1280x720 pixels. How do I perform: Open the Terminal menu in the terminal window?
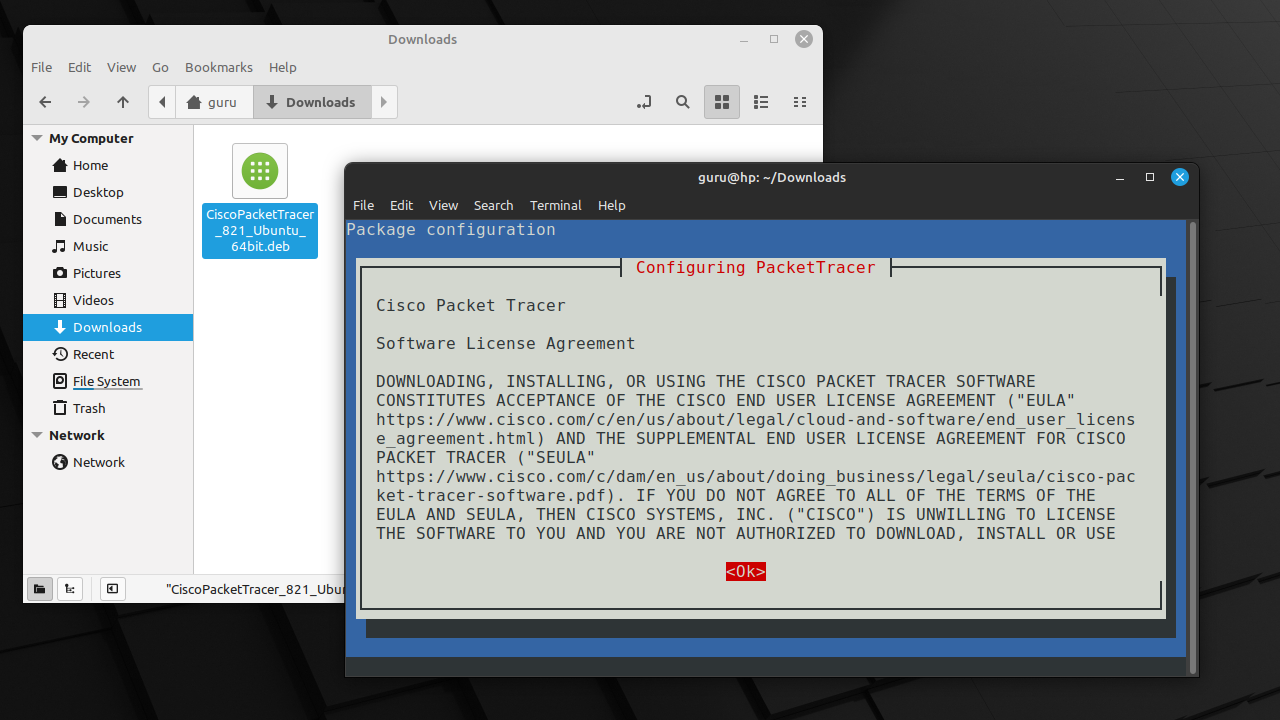555,205
